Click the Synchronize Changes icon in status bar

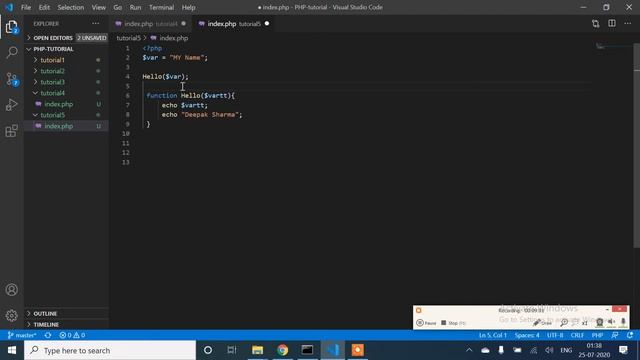(48, 335)
